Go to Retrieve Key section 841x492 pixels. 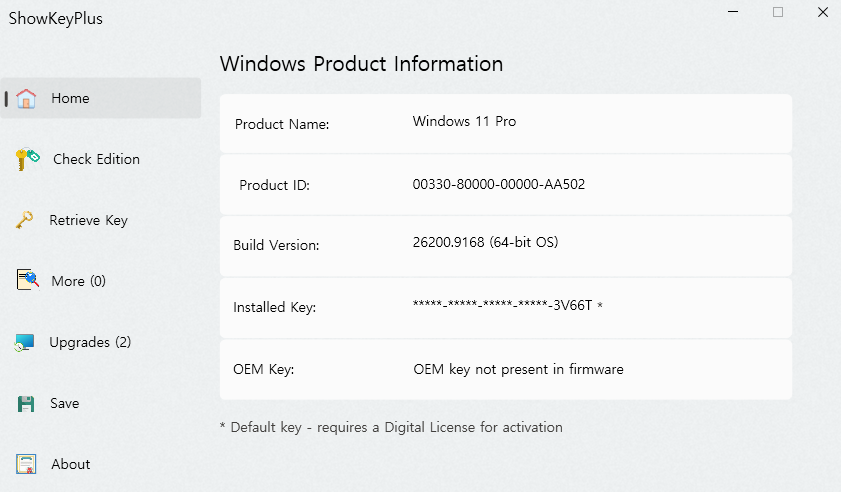click(x=88, y=221)
